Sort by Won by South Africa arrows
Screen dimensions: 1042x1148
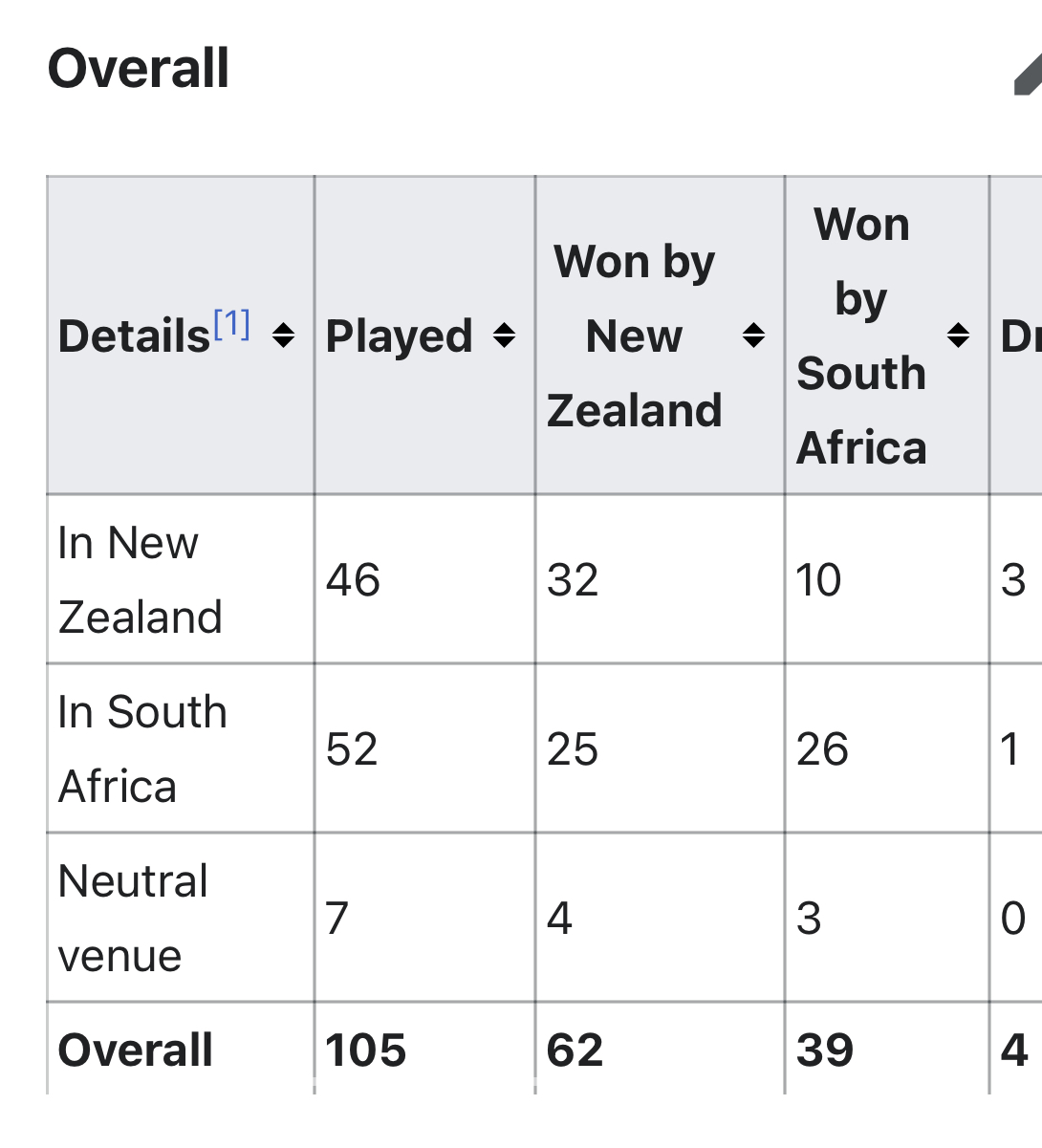pyautogui.click(x=958, y=336)
